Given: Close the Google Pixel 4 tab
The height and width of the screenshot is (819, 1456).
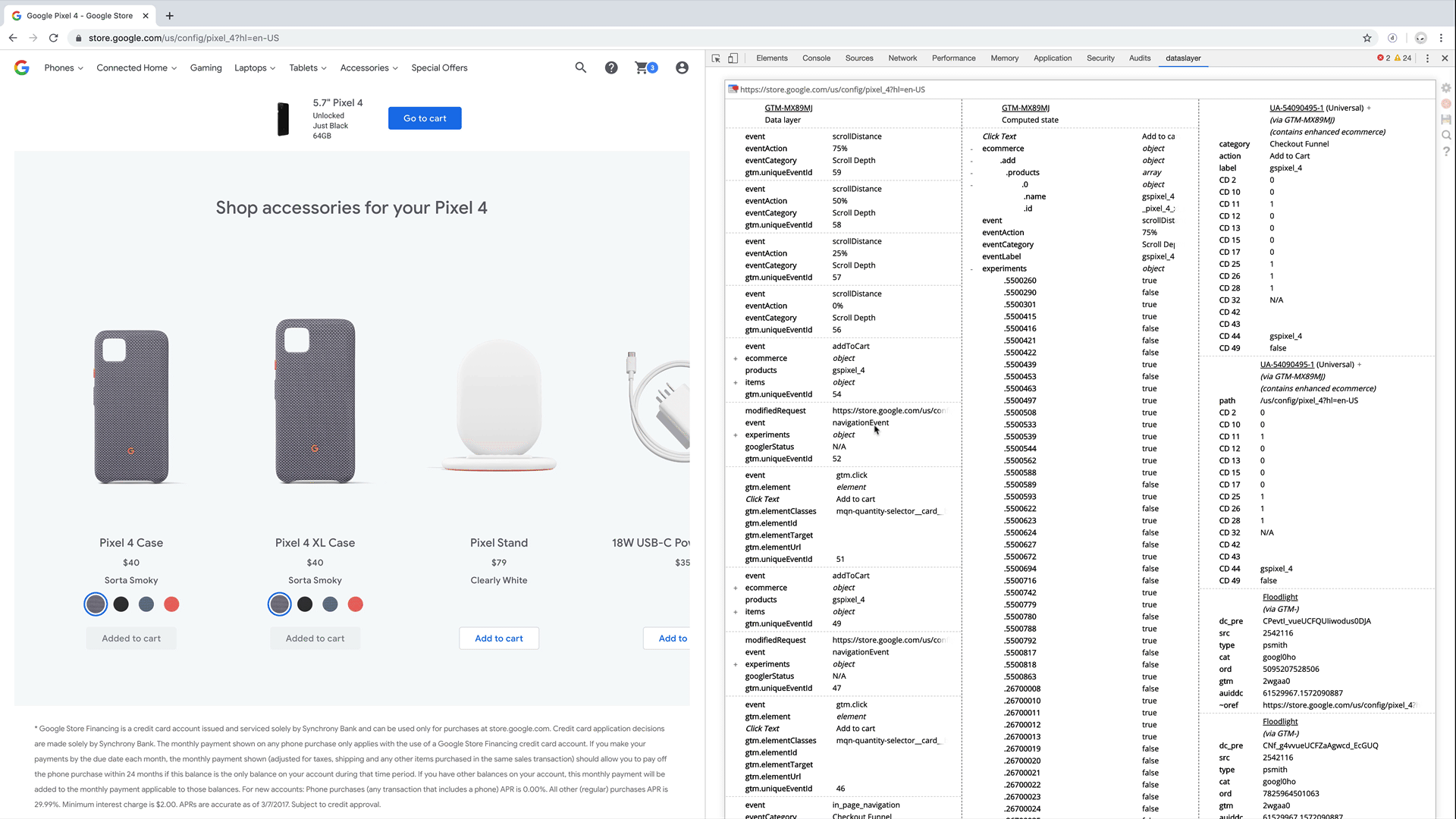Looking at the screenshot, I should 146,15.
